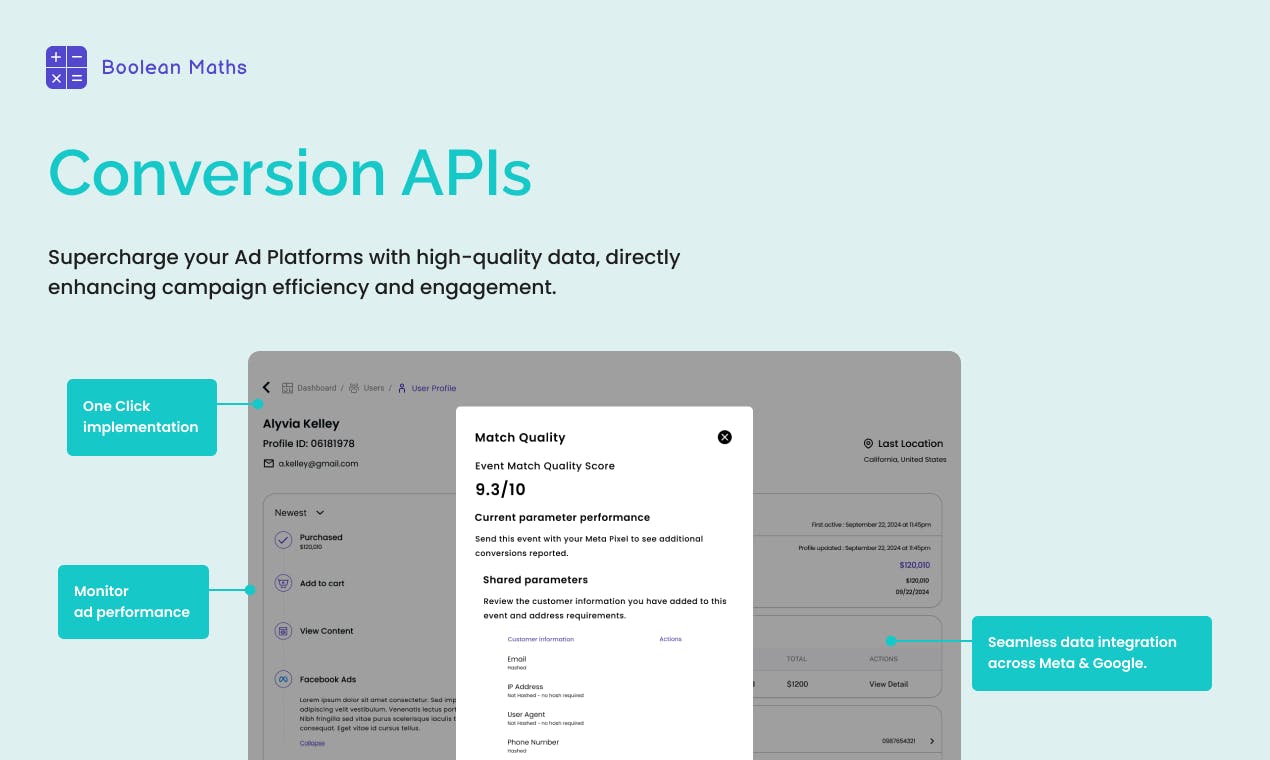
Task: Go back using the left arrow icon
Action: coord(266,388)
